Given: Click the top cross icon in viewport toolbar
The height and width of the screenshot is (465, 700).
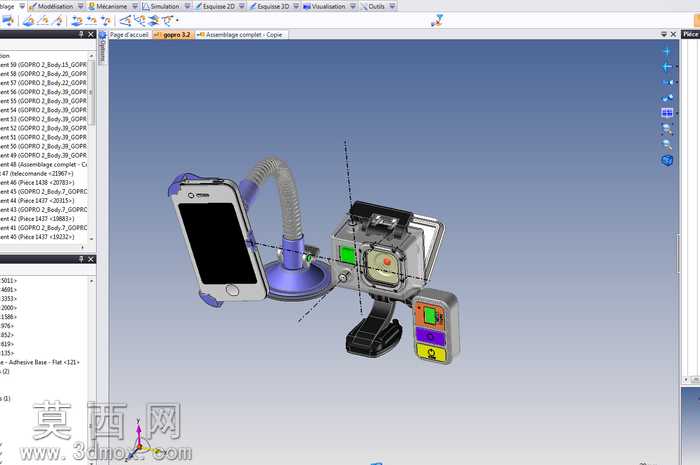Looking at the screenshot, I should [667, 51].
